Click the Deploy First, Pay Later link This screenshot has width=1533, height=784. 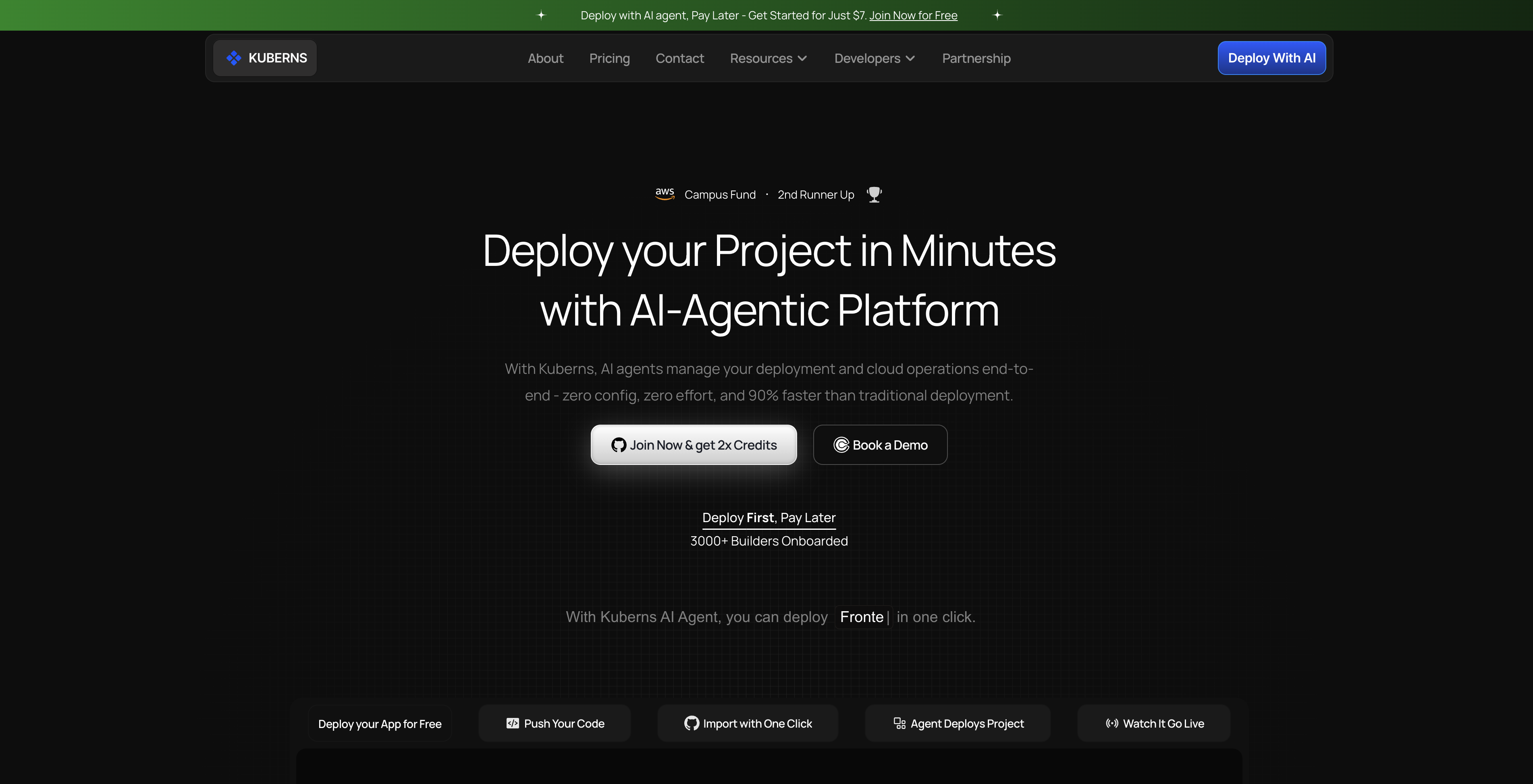click(x=769, y=518)
